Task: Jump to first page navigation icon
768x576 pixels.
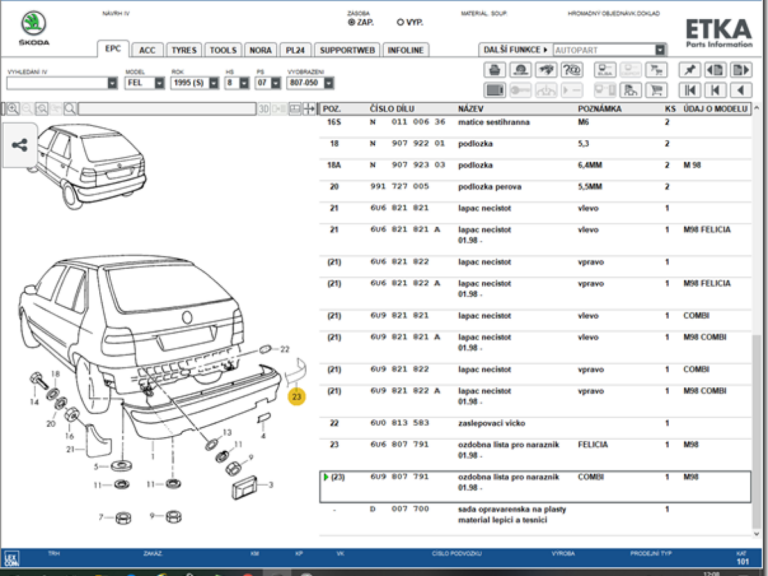Action: [x=689, y=90]
